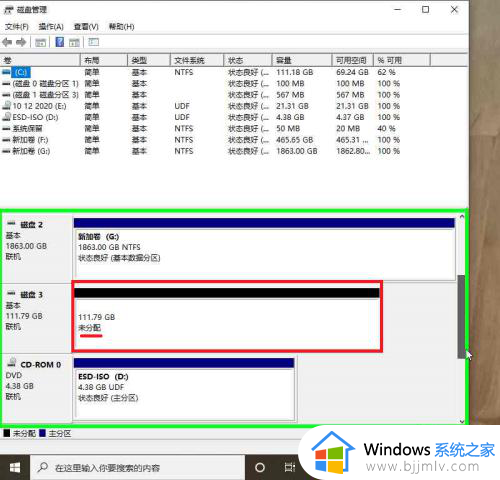Viewport: 500px width, 480px height.
Task: Click the Forward arrow toolbar icon
Action: tap(21, 42)
